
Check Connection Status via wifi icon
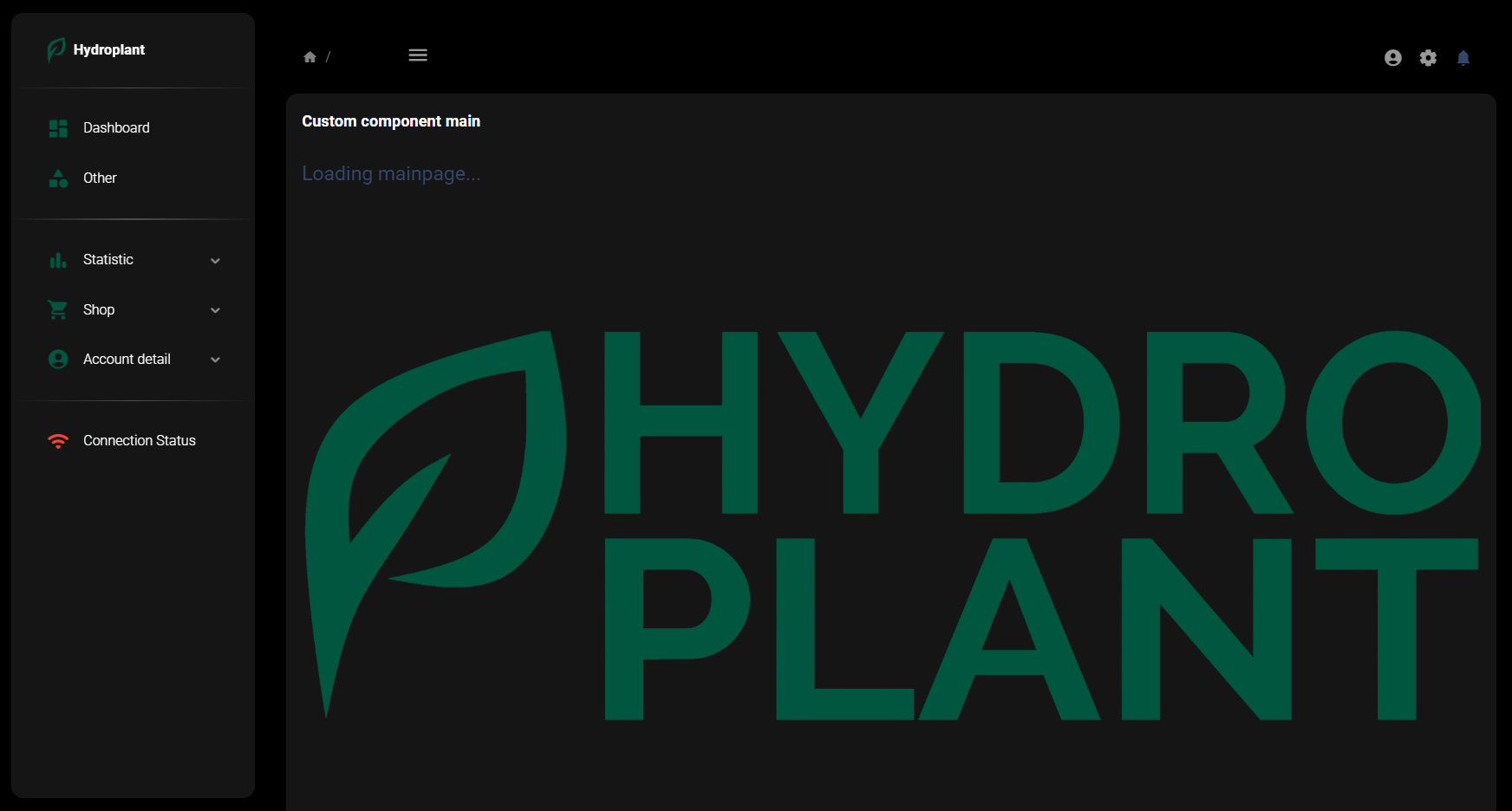(57, 440)
